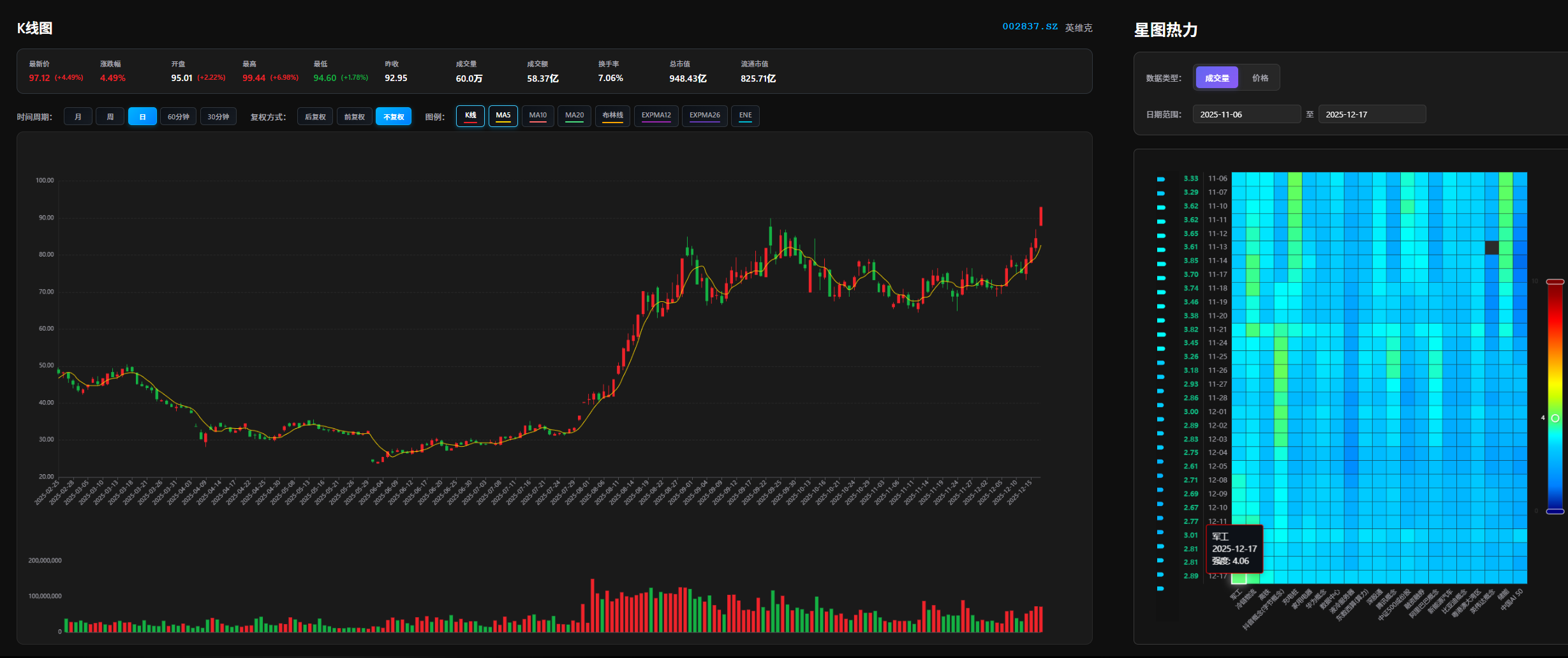Open the start date field 2025-11-06
The height and width of the screenshot is (658, 1568).
tap(1246, 115)
